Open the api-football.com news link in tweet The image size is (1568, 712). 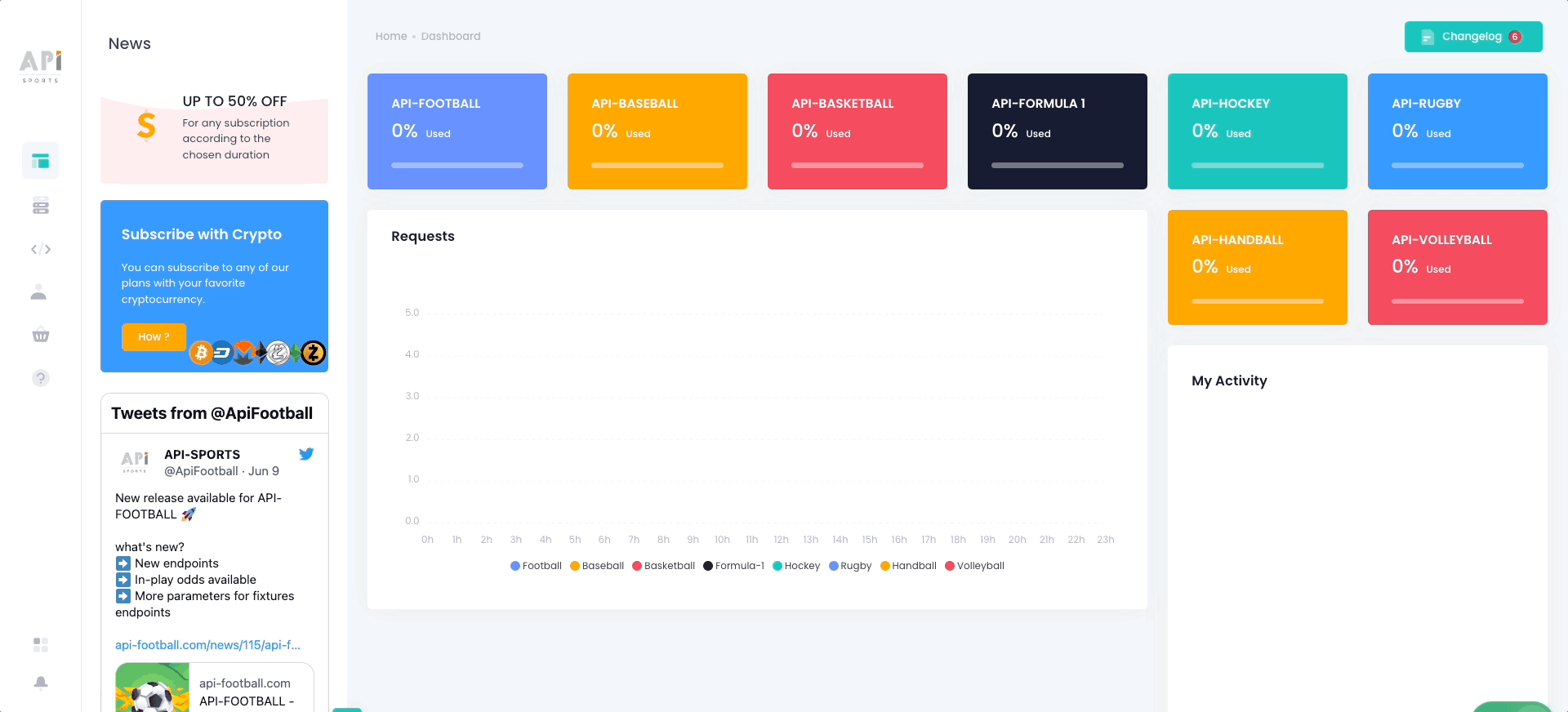pyautogui.click(x=207, y=645)
